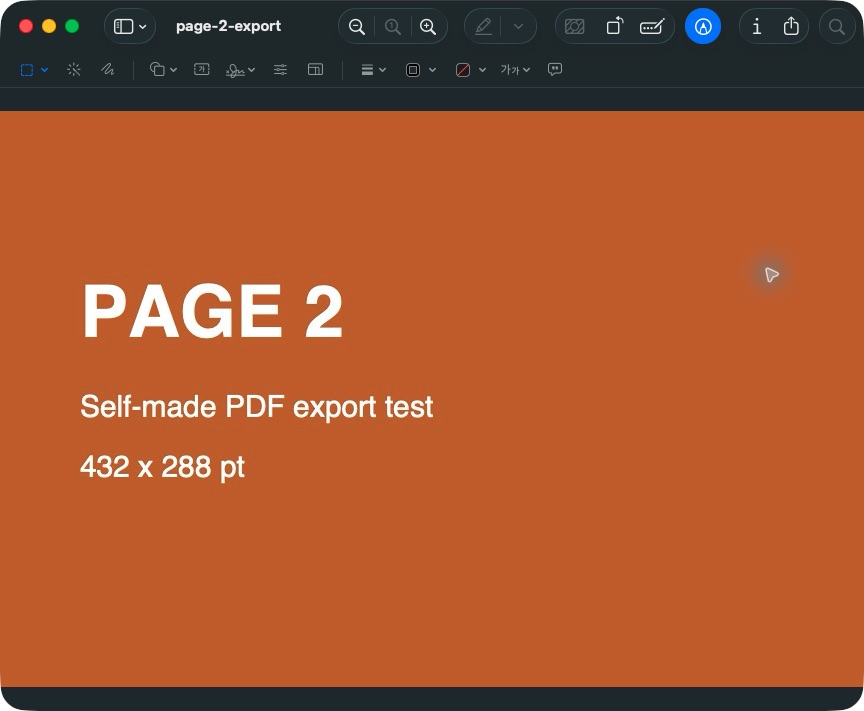Click the Share button

791,26
